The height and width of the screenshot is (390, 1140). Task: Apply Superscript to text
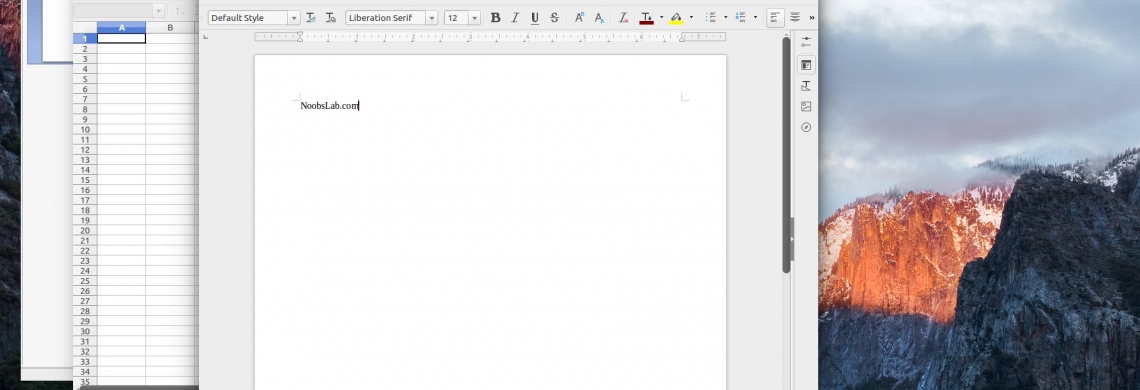579,17
